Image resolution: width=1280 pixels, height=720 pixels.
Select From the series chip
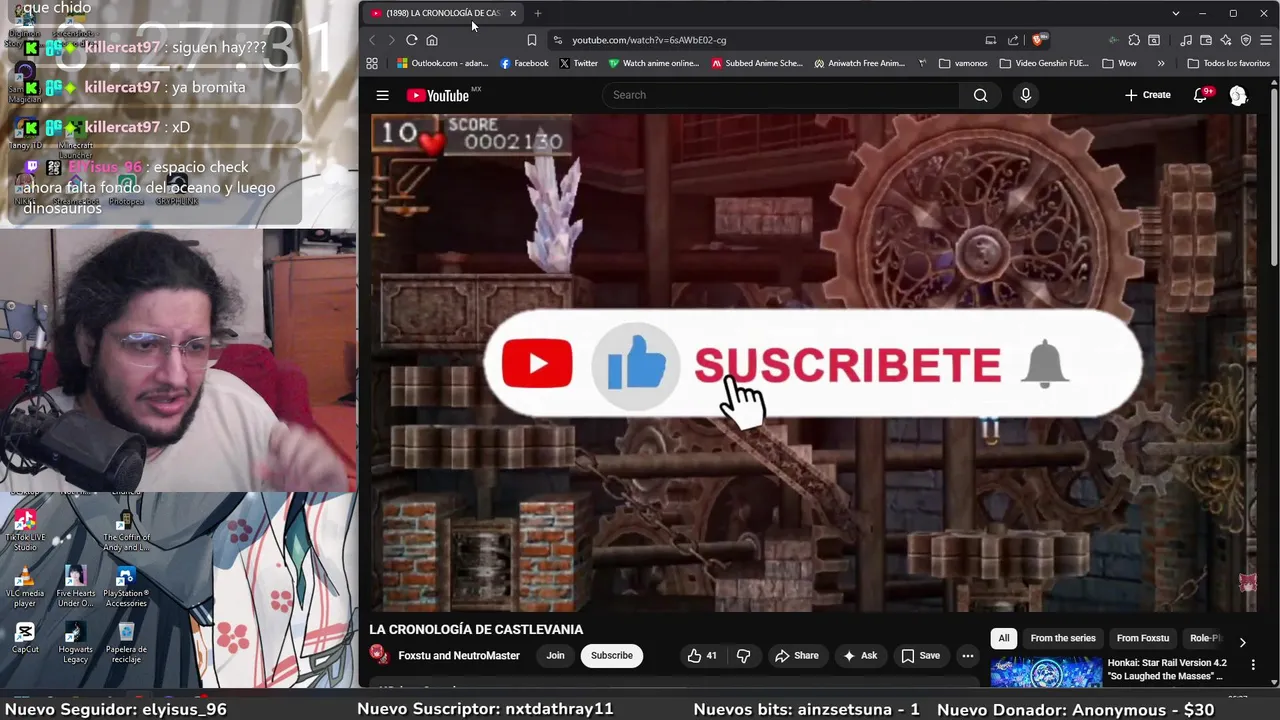pyautogui.click(x=1063, y=638)
